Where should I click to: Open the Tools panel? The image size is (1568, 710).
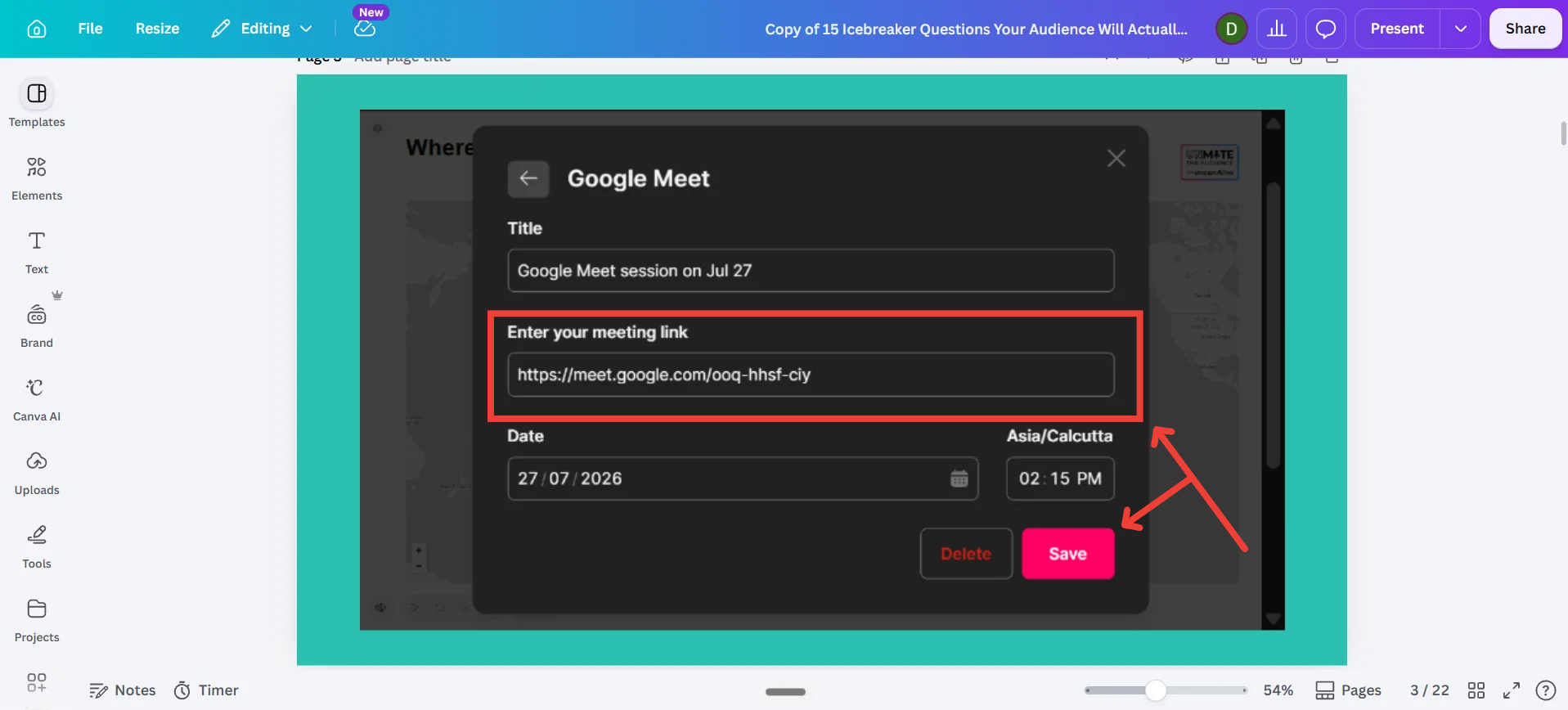click(x=37, y=546)
